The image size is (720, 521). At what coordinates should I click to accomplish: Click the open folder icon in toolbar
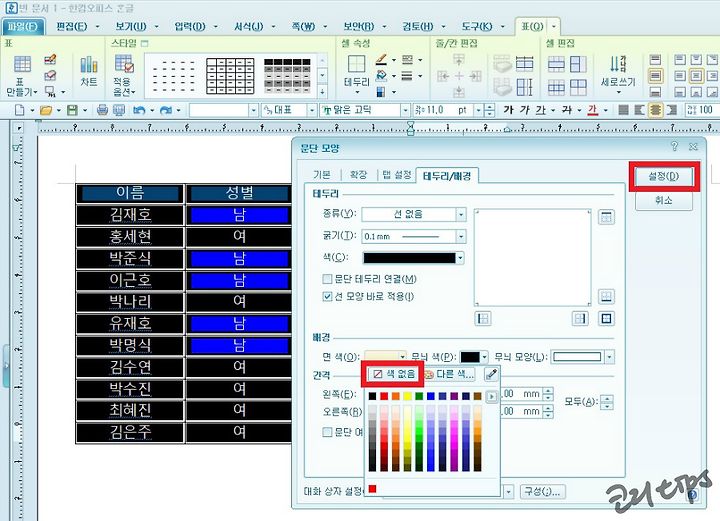[45, 110]
